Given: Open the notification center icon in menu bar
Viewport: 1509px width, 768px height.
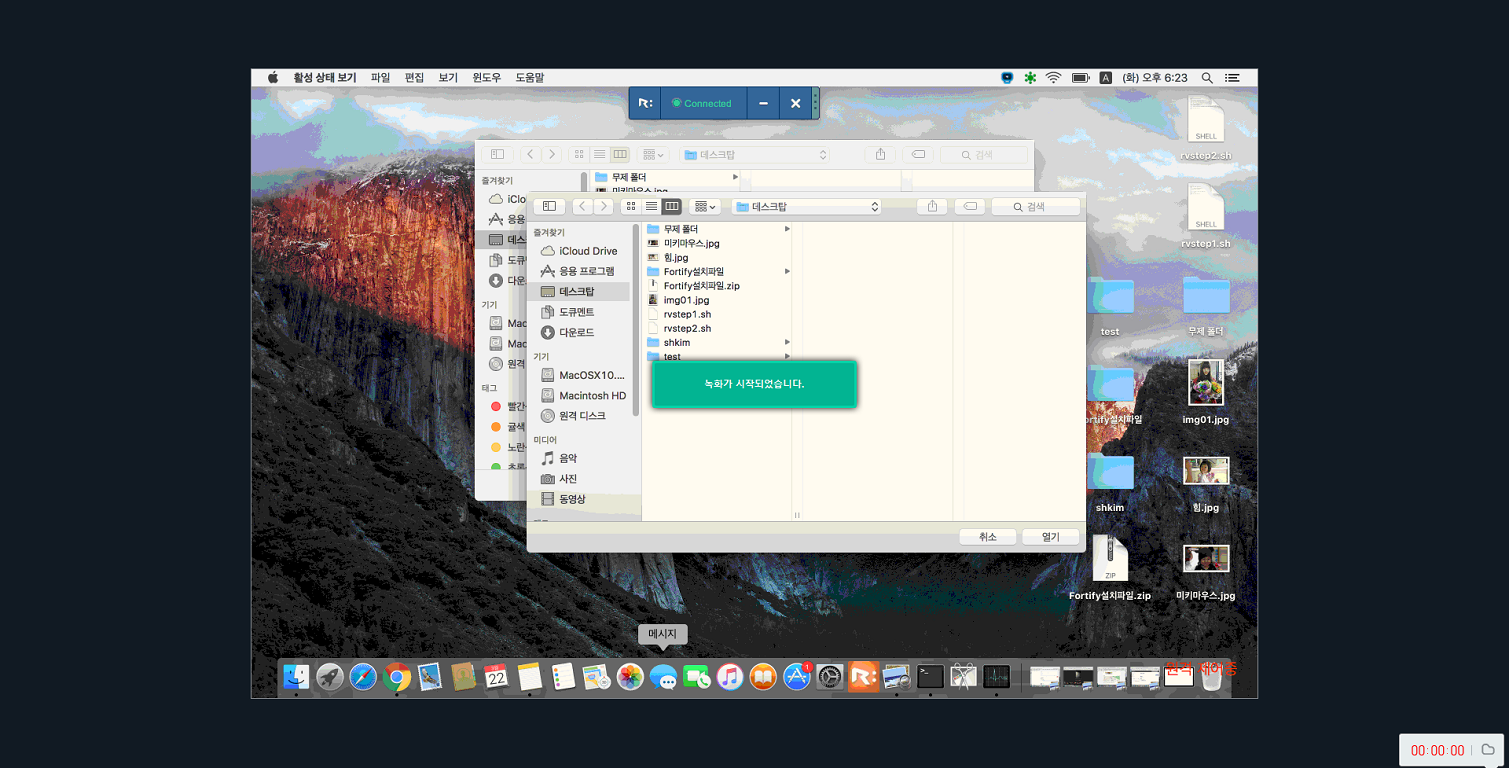Looking at the screenshot, I should [x=1233, y=77].
